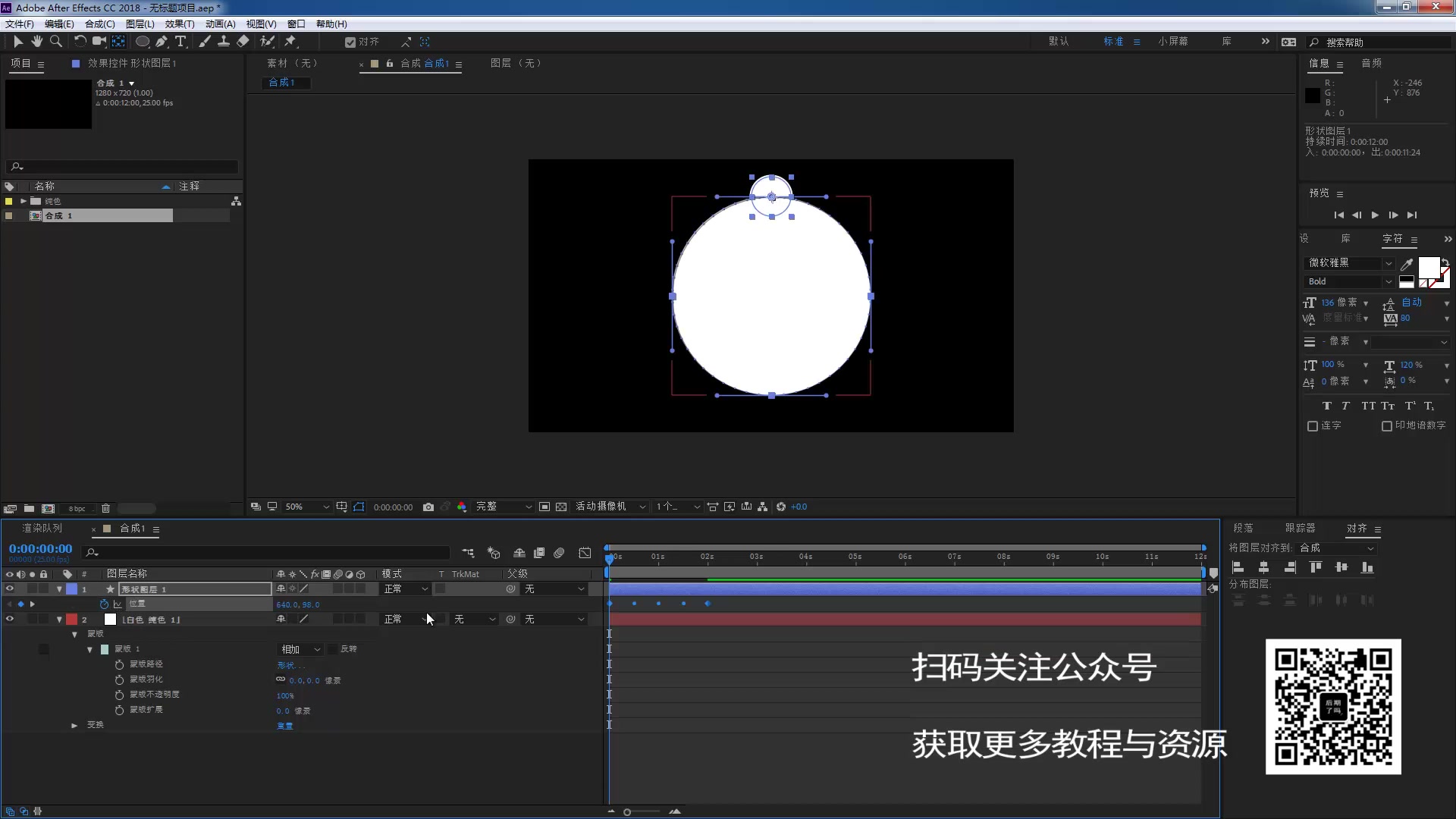This screenshot has width=1456, height=819.
Task: Select the Rotation tool
Action: coord(80,42)
